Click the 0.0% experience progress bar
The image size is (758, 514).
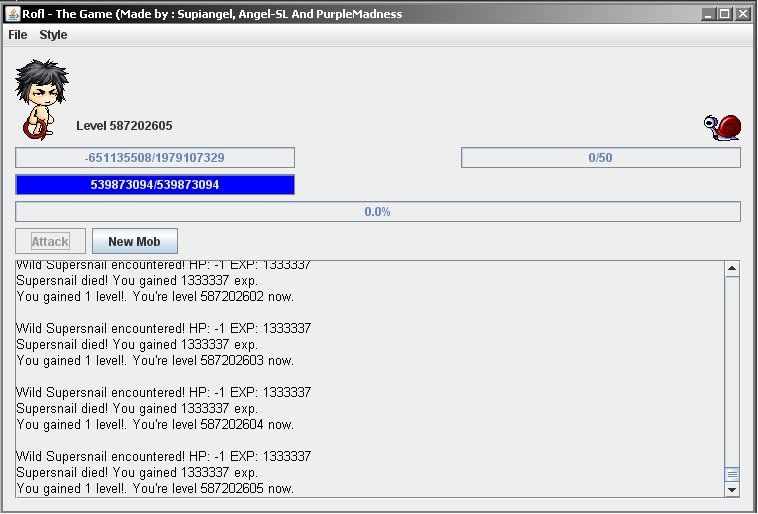[x=377, y=212]
